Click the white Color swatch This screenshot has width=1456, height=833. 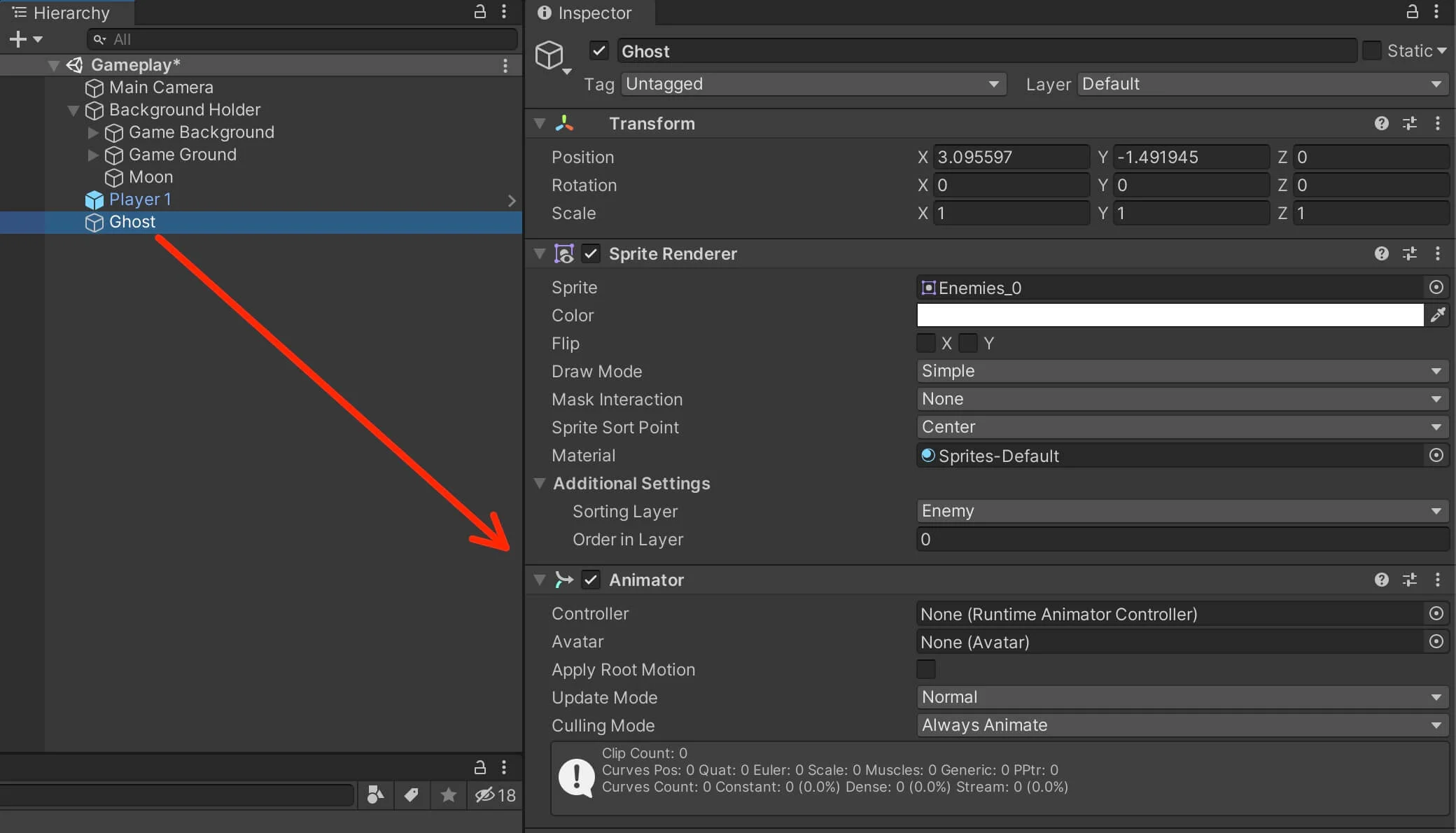1170,315
